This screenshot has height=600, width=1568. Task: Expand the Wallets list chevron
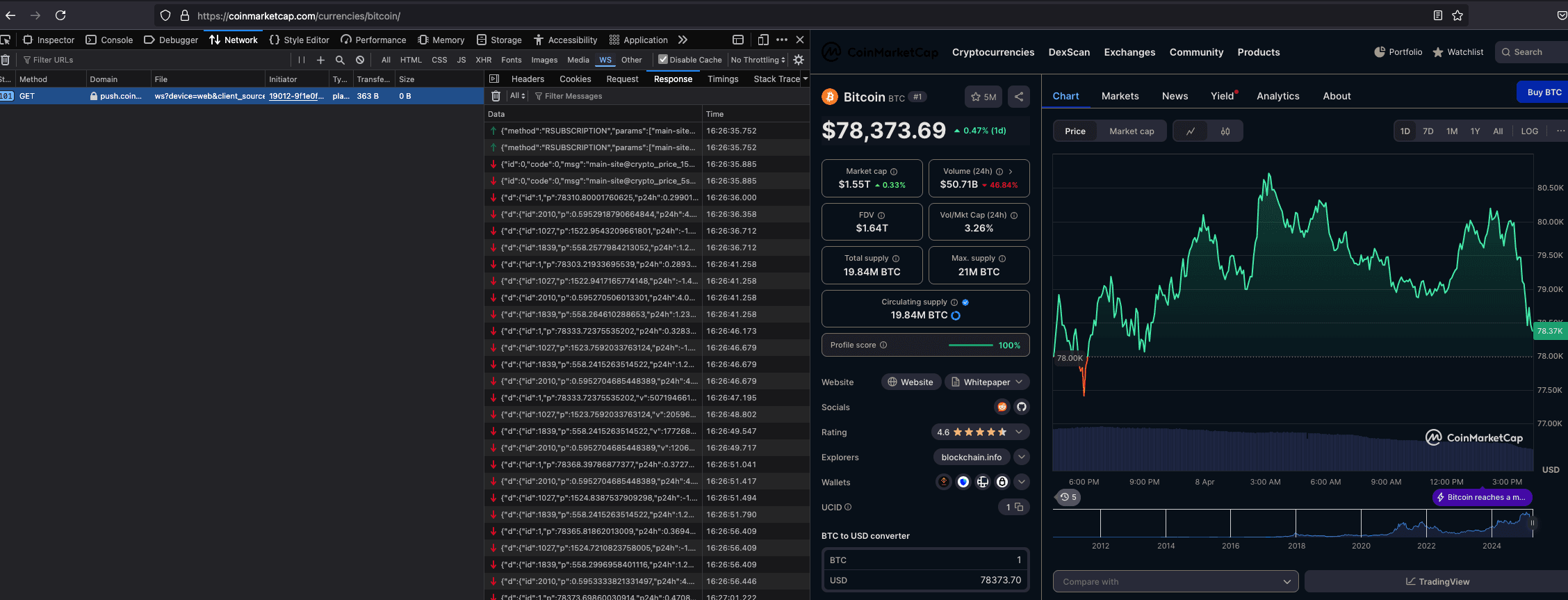point(1022,482)
